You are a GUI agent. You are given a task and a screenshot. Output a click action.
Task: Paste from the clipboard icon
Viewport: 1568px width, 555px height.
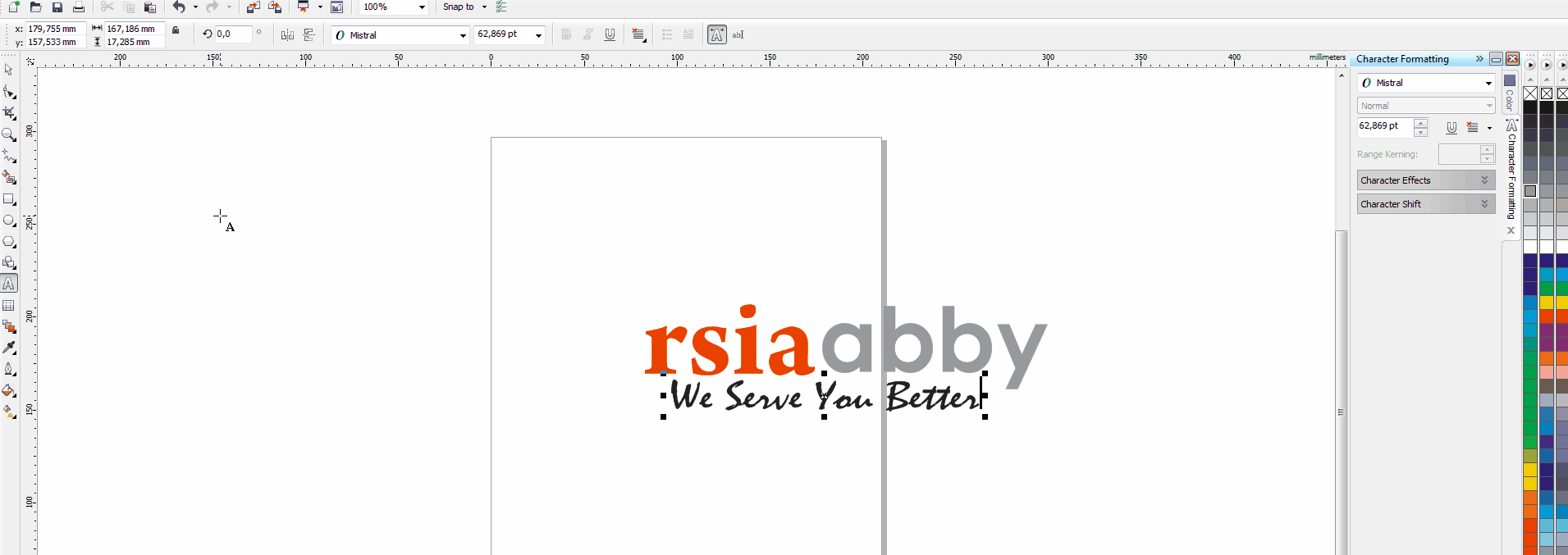(150, 7)
